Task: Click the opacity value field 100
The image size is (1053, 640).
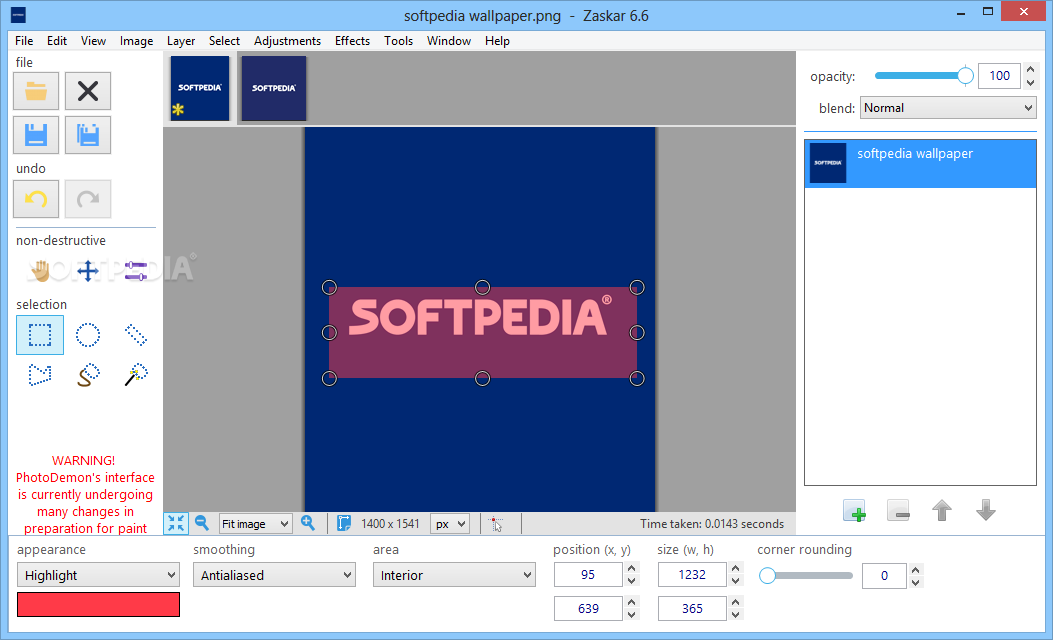Action: pyautogui.click(x=999, y=76)
